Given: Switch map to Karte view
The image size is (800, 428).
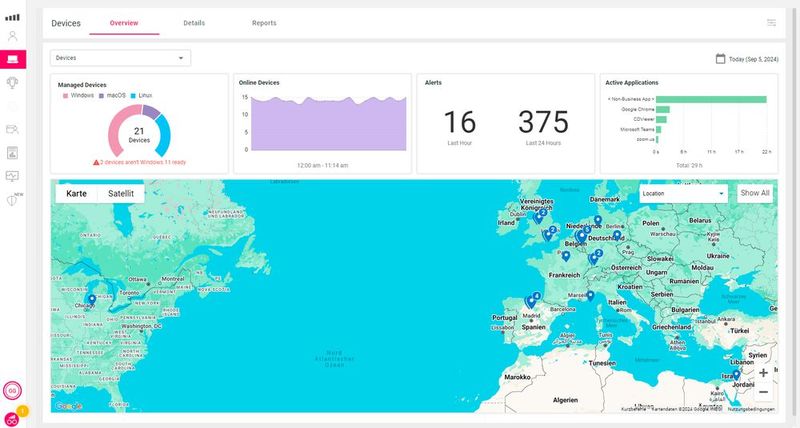Looking at the screenshot, I should pos(77,193).
